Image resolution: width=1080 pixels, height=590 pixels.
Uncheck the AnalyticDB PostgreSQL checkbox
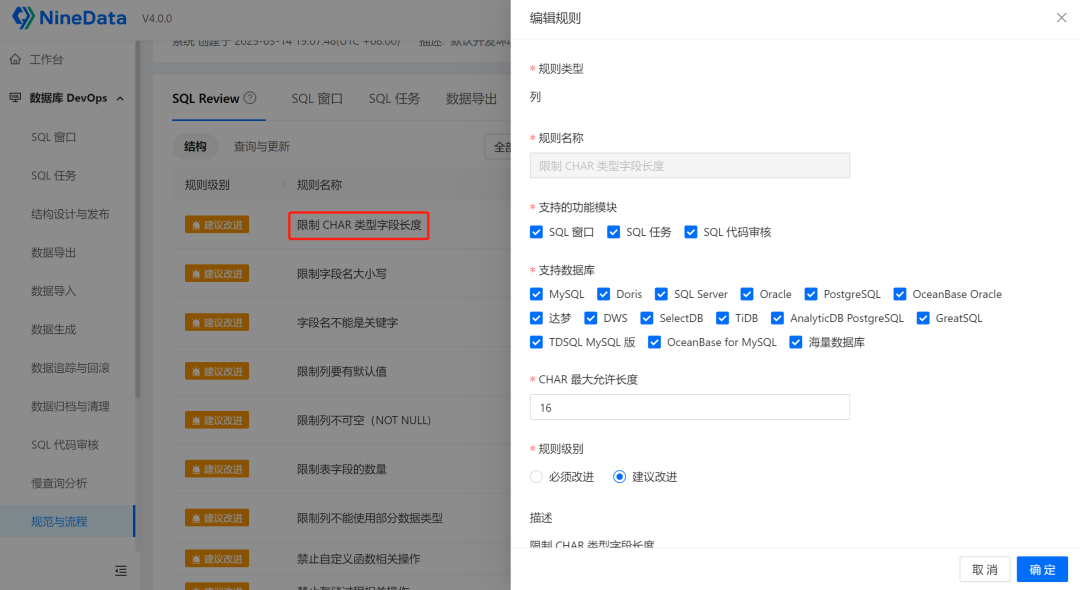pos(778,318)
